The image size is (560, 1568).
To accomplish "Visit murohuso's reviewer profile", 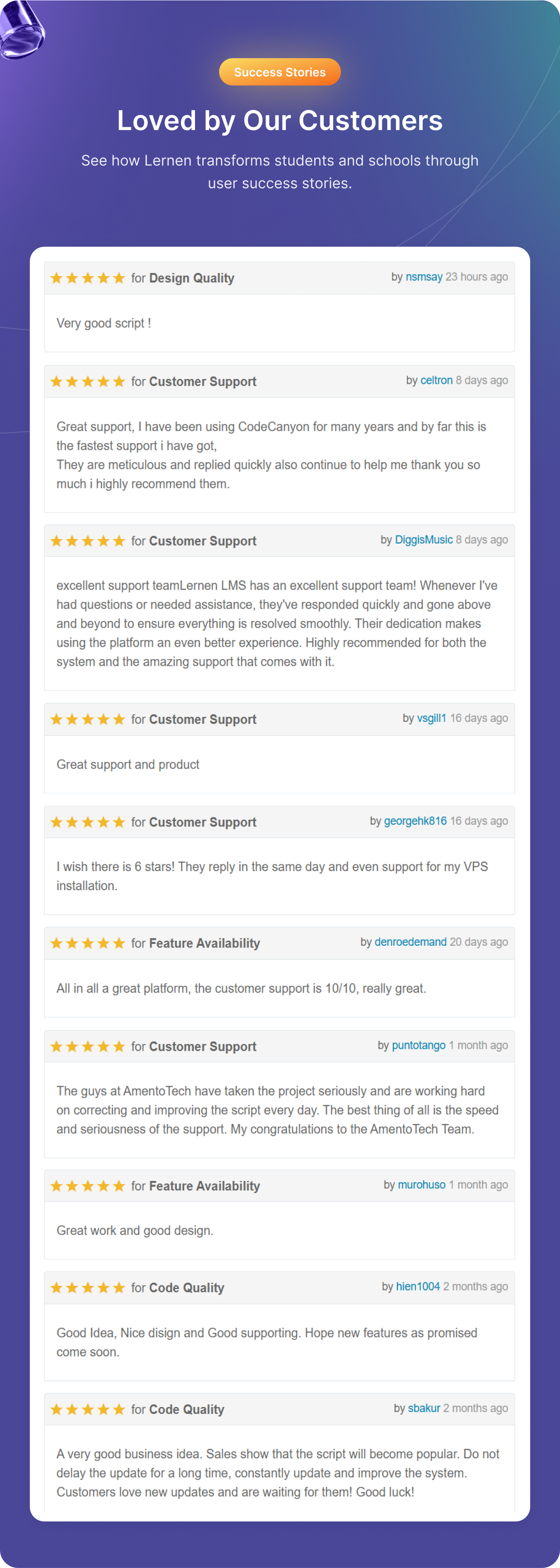I will coord(421,1185).
